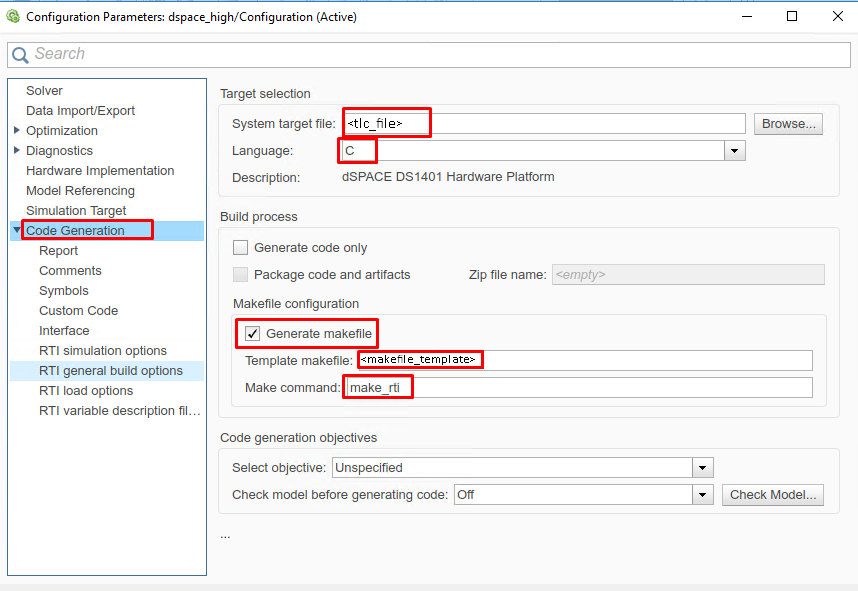858x591 pixels.
Task: Toggle Package code and artifacts checkbox
Action: [240, 274]
